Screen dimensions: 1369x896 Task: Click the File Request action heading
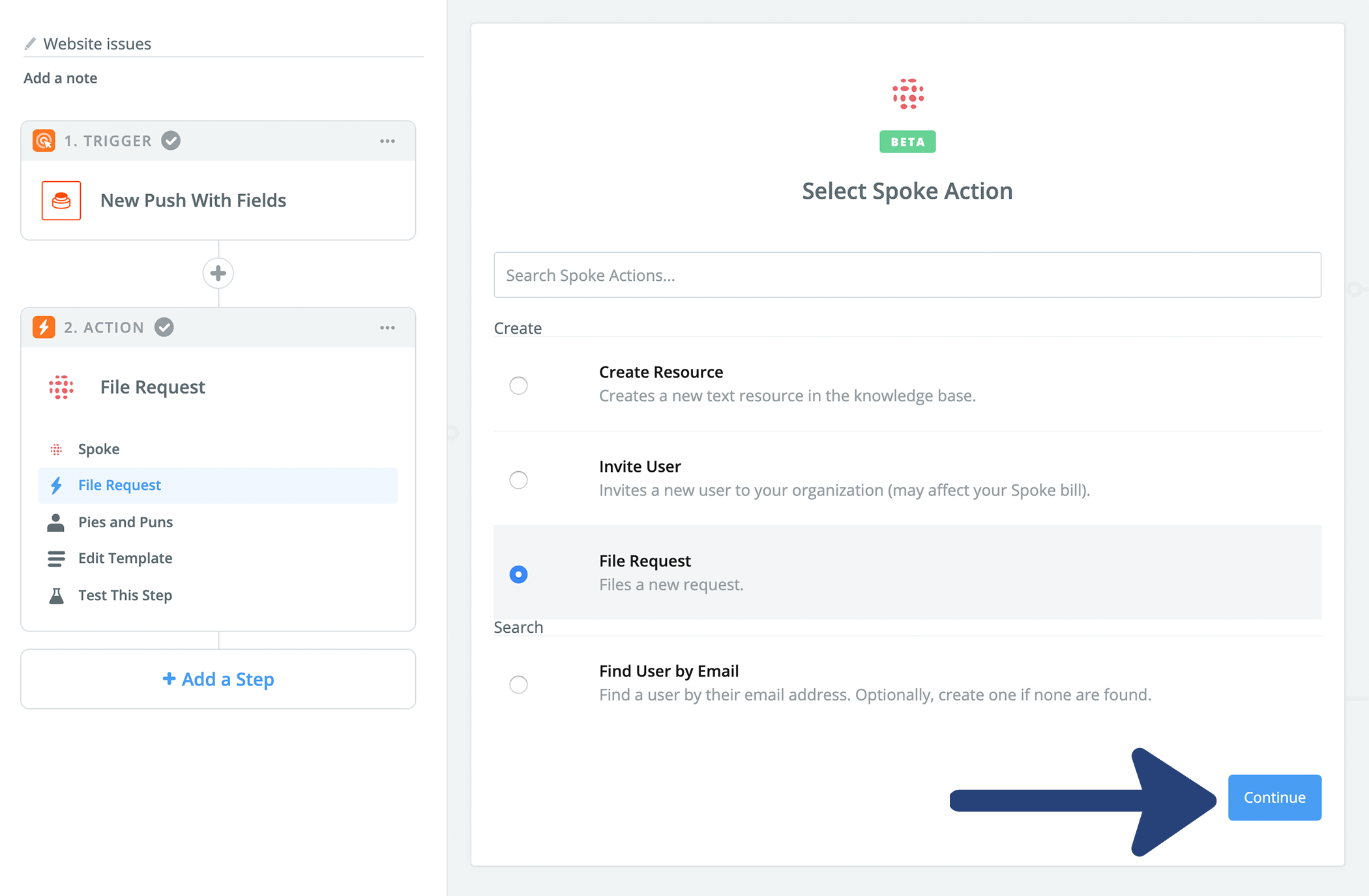click(153, 387)
